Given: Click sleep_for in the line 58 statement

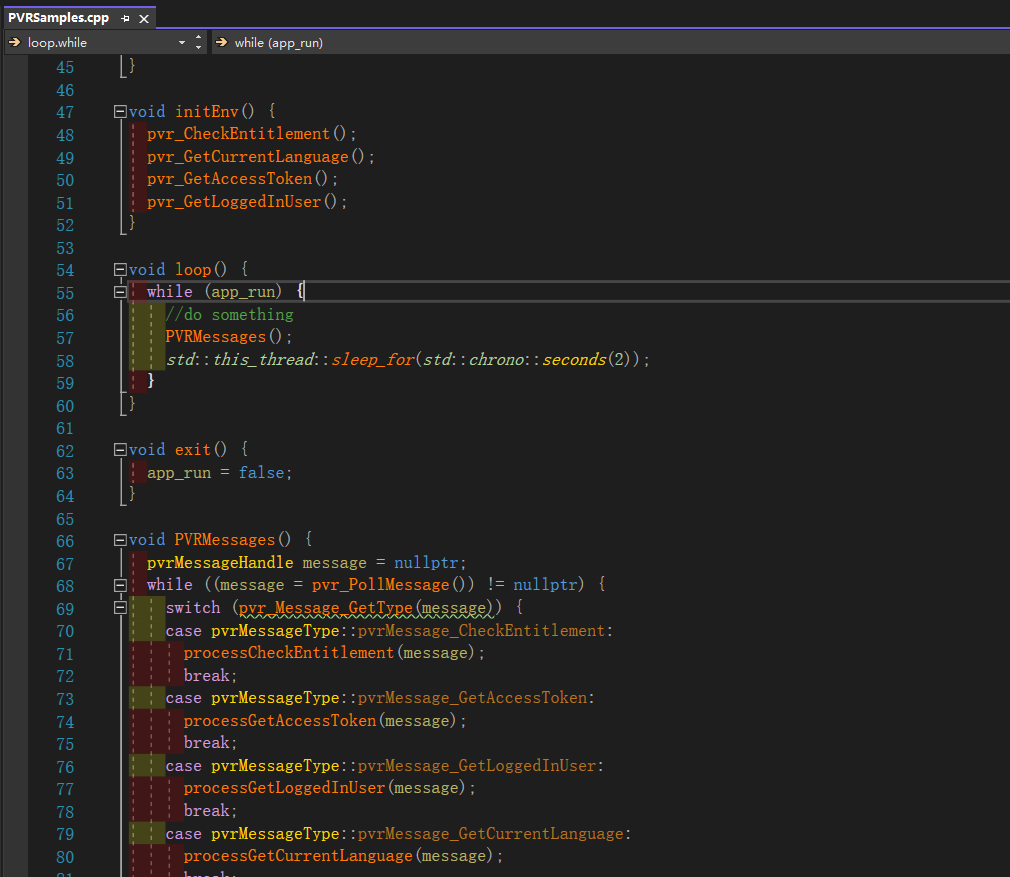Looking at the screenshot, I should pyautogui.click(x=373, y=359).
